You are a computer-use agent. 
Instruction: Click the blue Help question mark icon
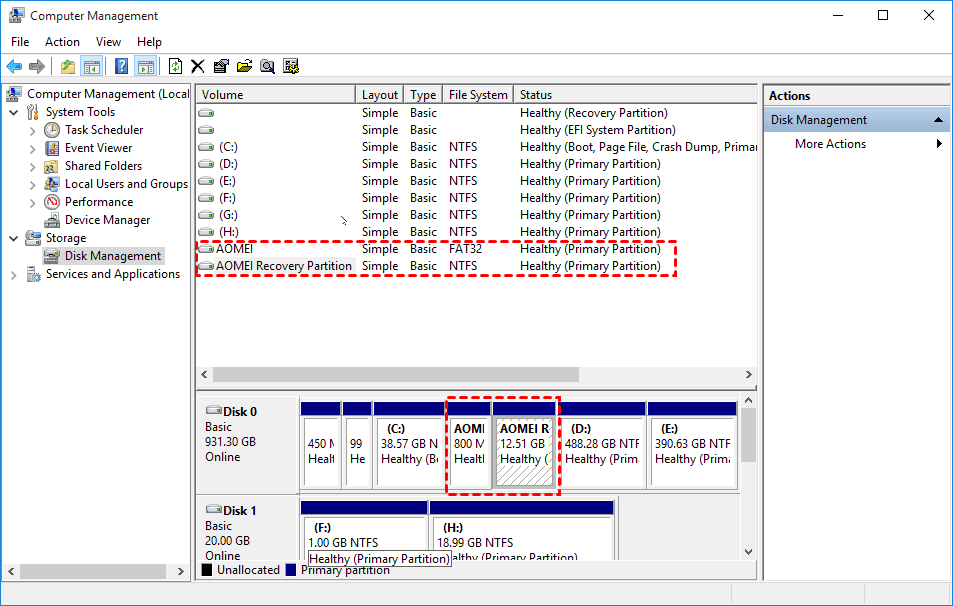[121, 67]
